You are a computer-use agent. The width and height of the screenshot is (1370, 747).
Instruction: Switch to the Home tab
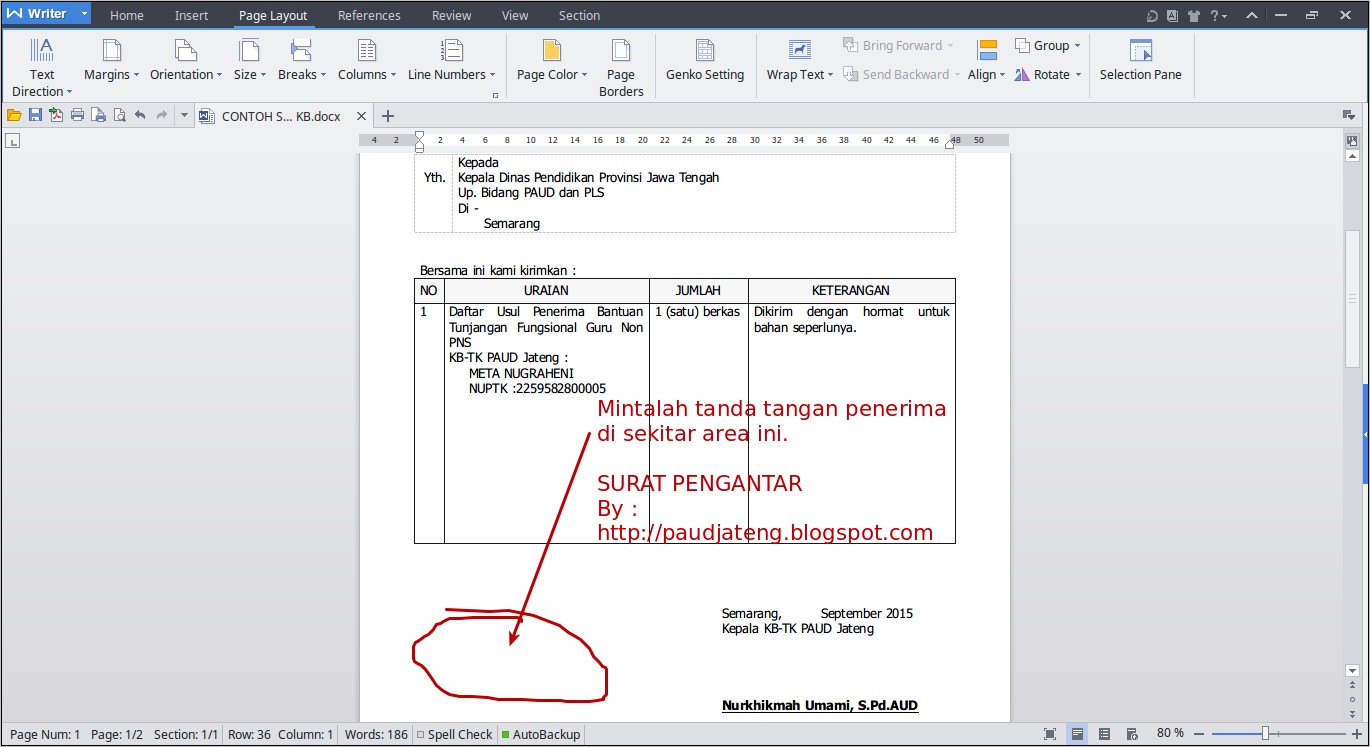click(127, 16)
